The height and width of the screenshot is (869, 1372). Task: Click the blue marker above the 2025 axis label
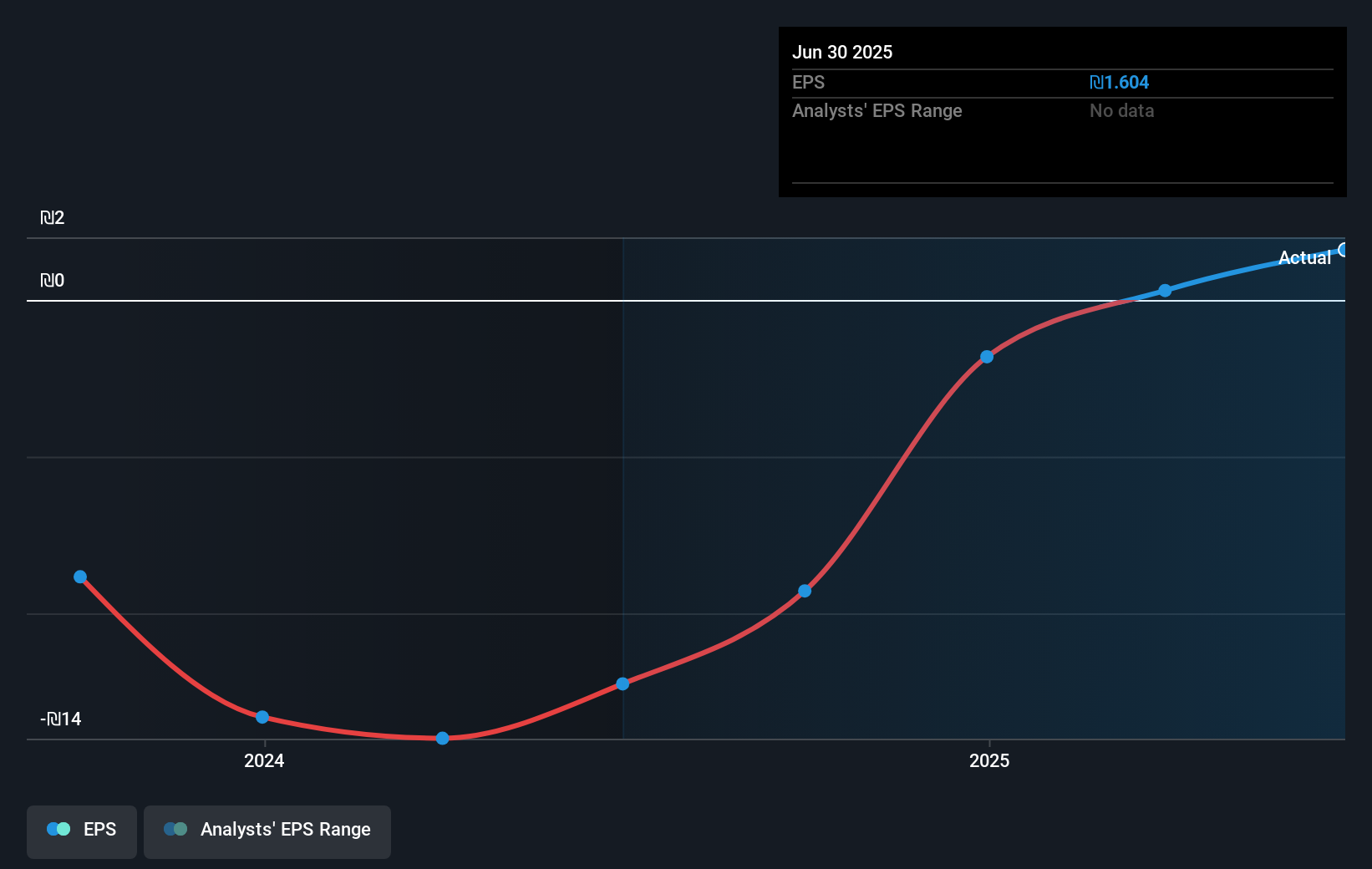[x=988, y=356]
